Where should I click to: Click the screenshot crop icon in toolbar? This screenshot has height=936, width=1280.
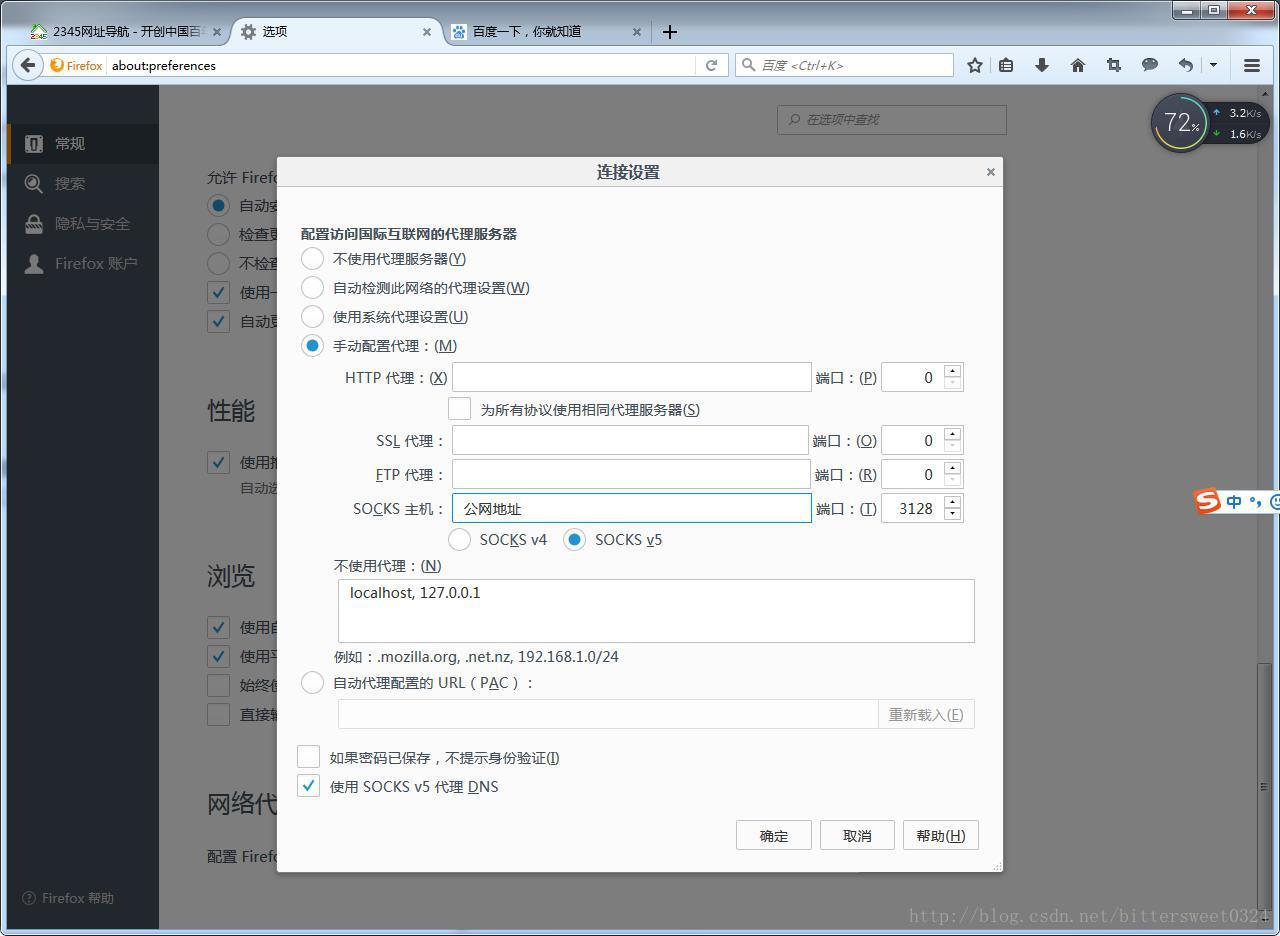(x=1114, y=65)
